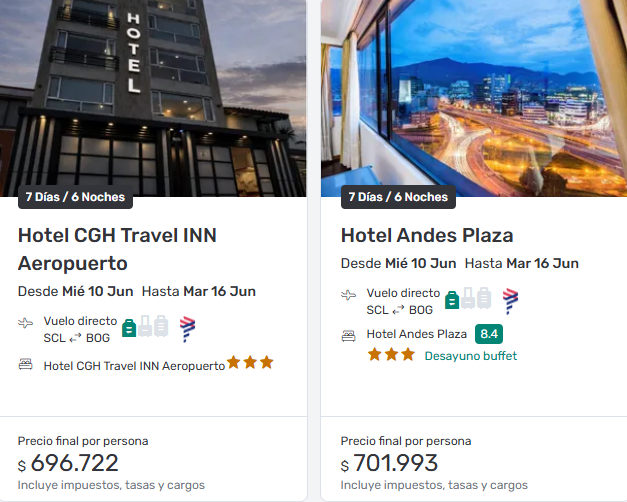
Task: Click Desayuno buffet label
Action: 470,356
